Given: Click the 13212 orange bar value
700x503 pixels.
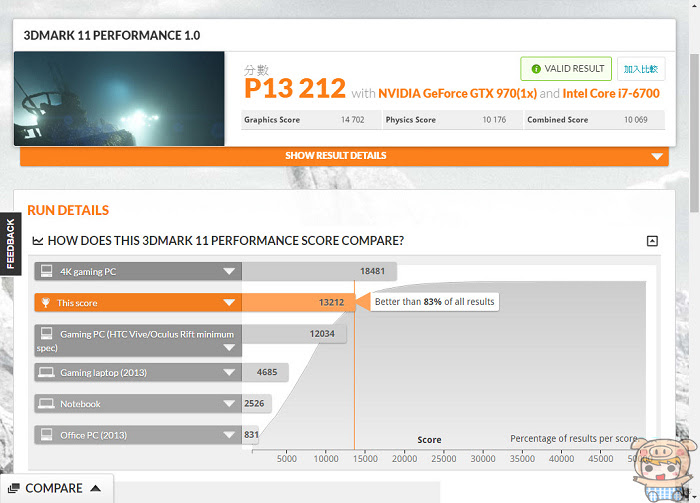Looking at the screenshot, I should (x=331, y=303).
